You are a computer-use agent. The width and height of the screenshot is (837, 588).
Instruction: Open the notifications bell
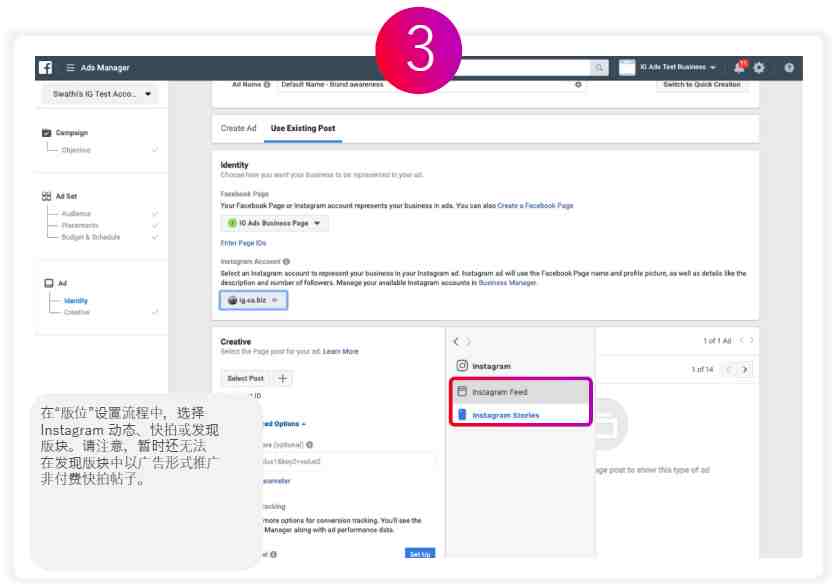(x=740, y=67)
